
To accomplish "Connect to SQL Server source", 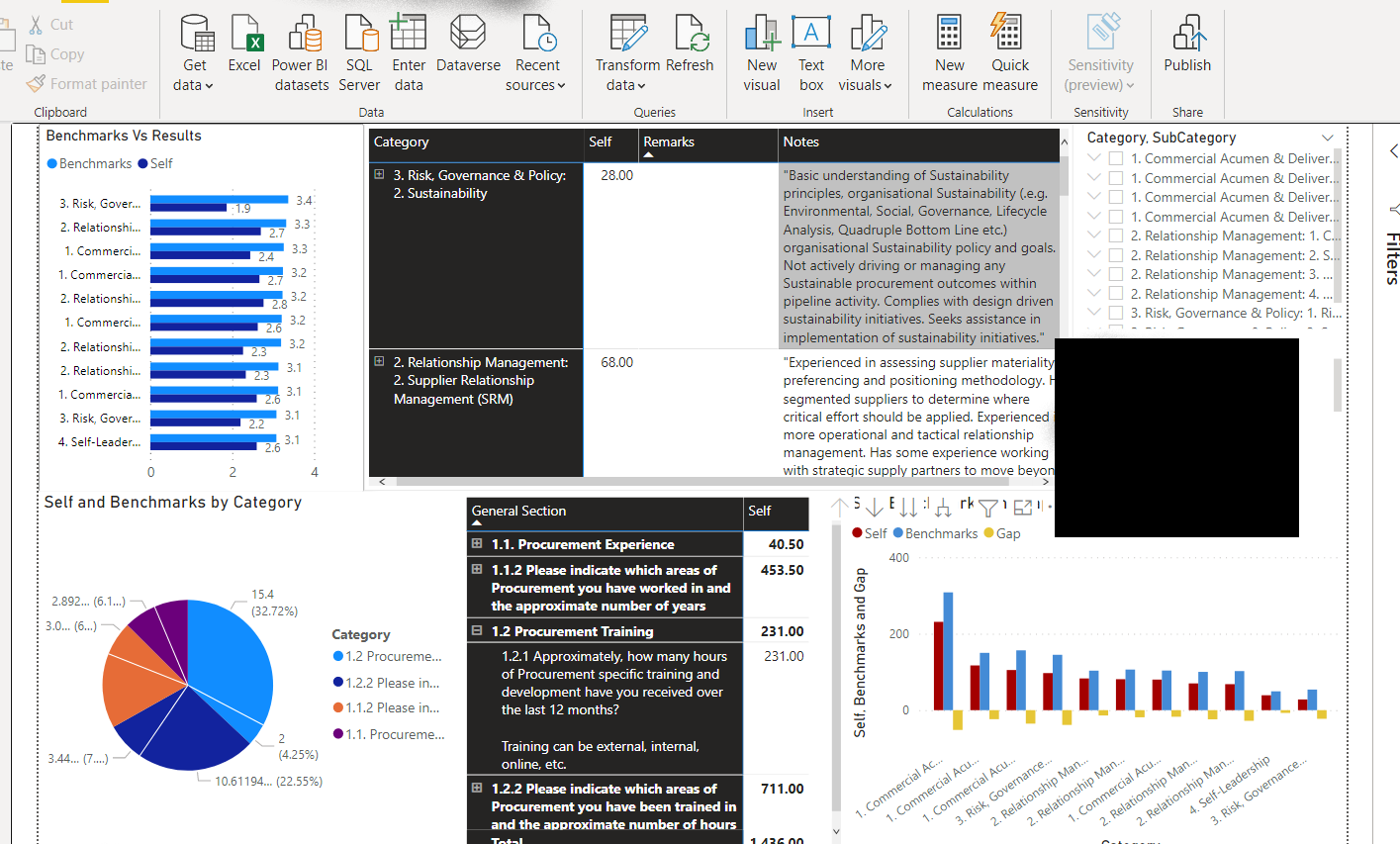I will [x=359, y=54].
